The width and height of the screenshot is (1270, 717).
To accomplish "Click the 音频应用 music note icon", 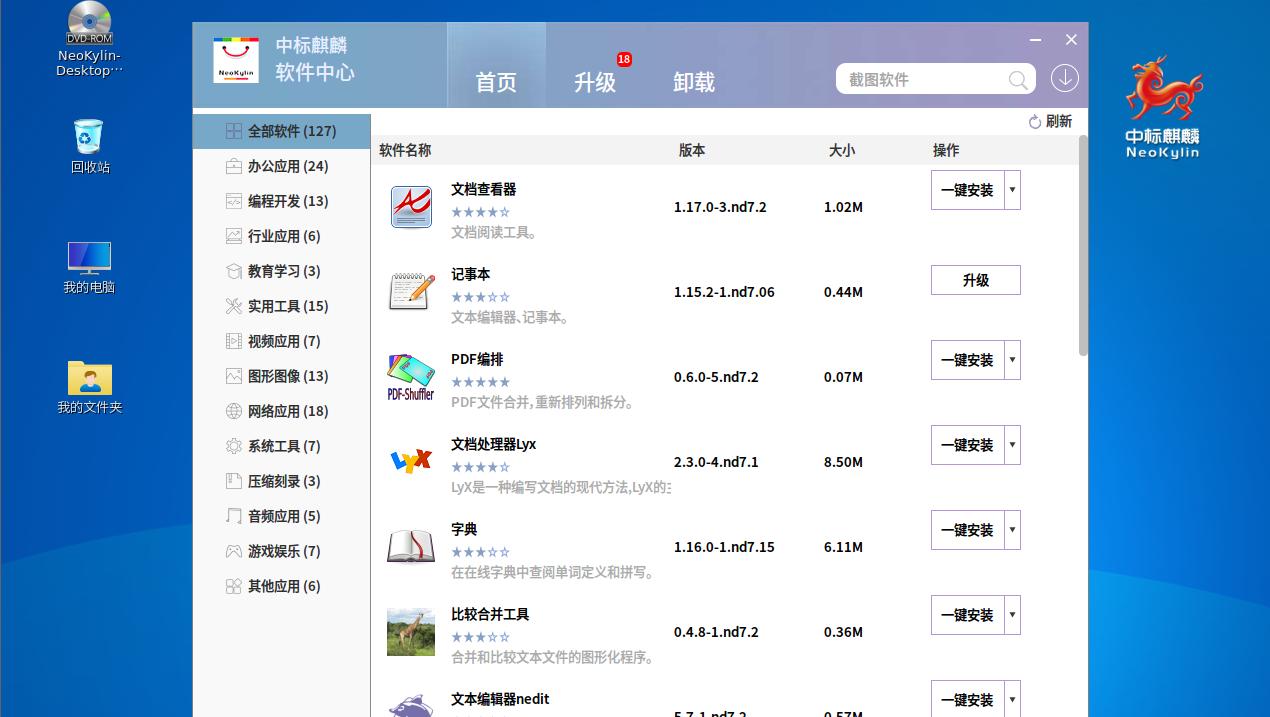I will (233, 516).
